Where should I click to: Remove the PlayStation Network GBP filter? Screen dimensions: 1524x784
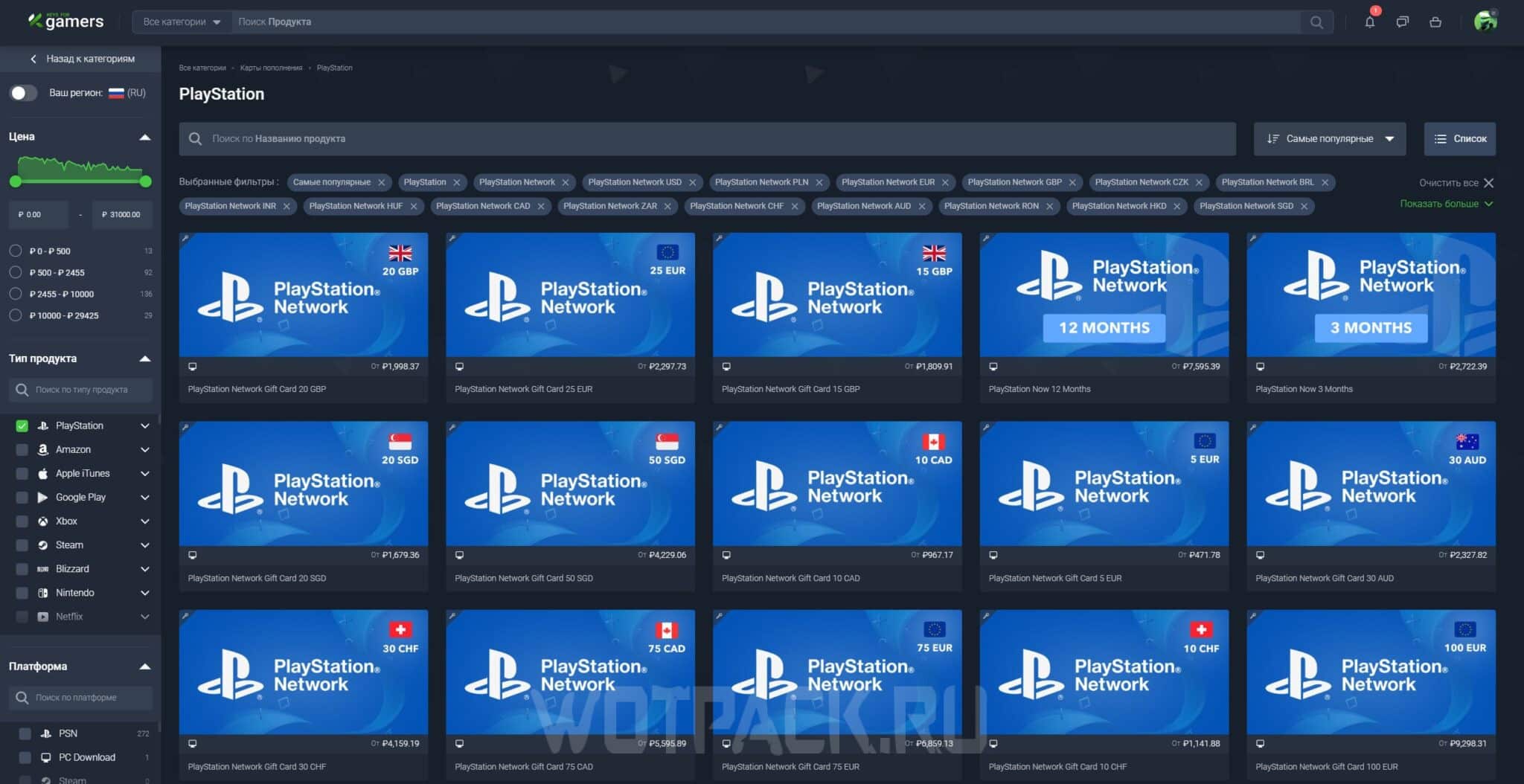(1072, 182)
